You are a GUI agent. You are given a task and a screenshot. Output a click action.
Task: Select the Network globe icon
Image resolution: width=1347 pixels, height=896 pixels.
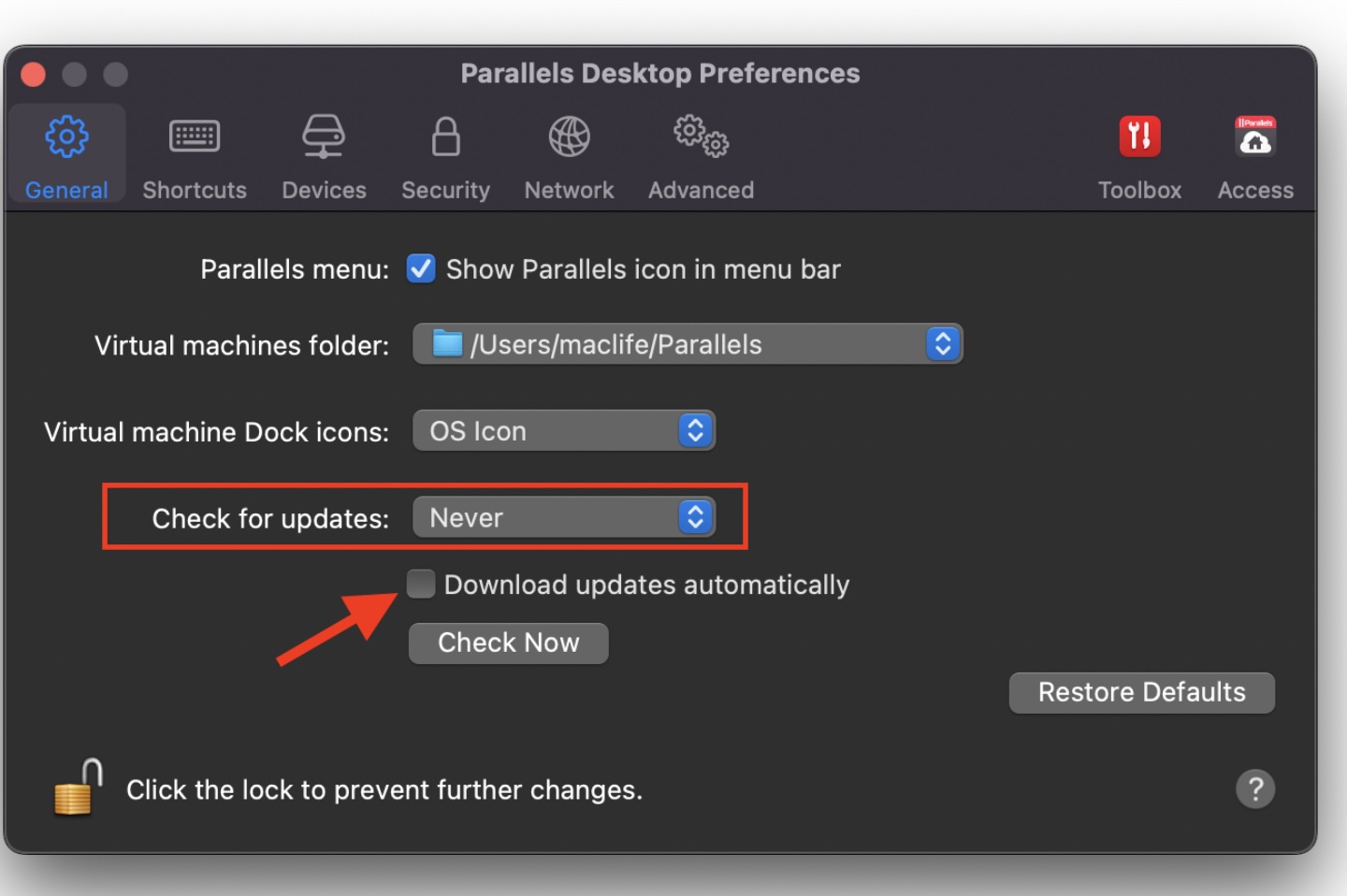pos(569,137)
